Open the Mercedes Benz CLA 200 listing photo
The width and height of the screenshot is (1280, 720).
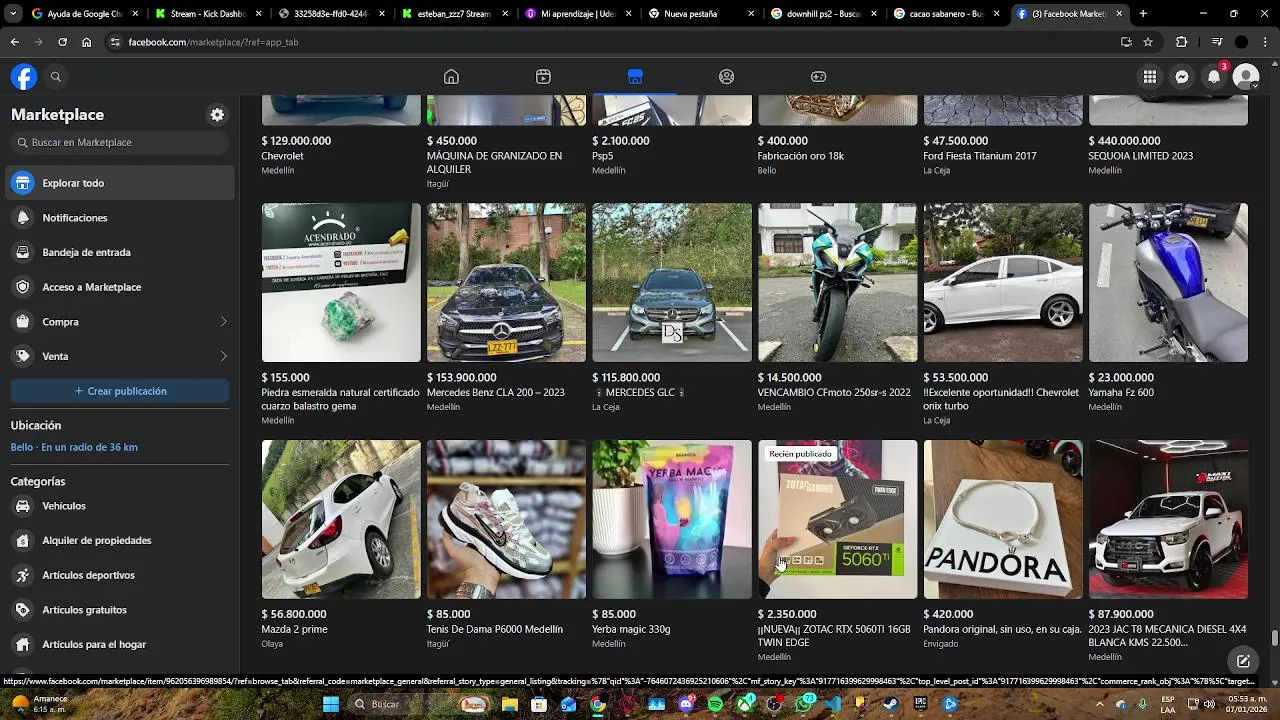tap(506, 283)
